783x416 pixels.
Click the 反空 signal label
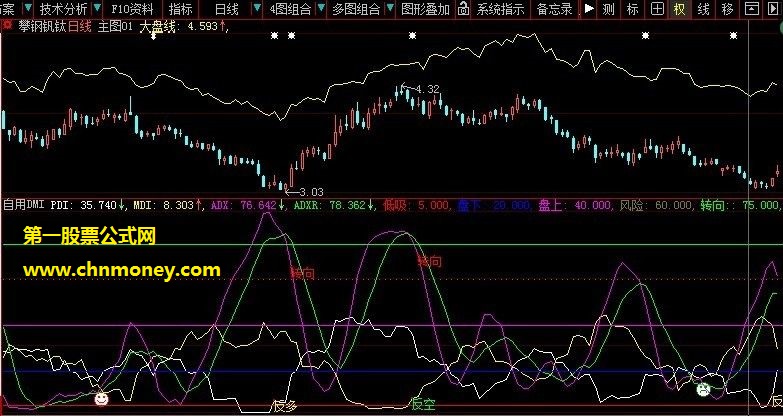(422, 404)
